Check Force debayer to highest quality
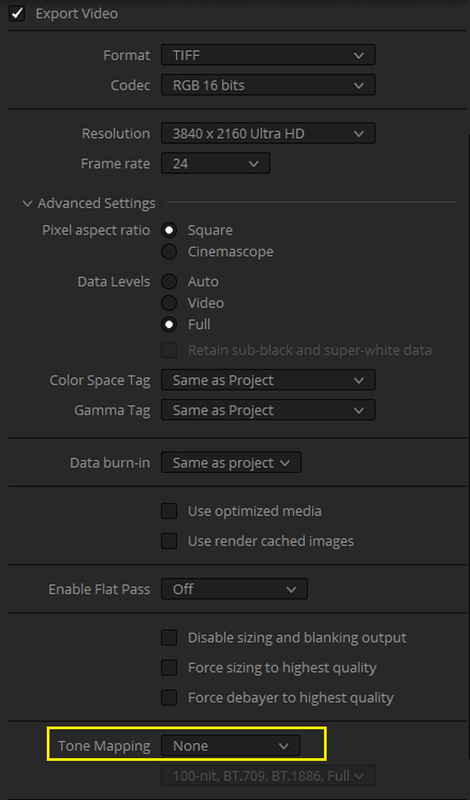 click(169, 698)
